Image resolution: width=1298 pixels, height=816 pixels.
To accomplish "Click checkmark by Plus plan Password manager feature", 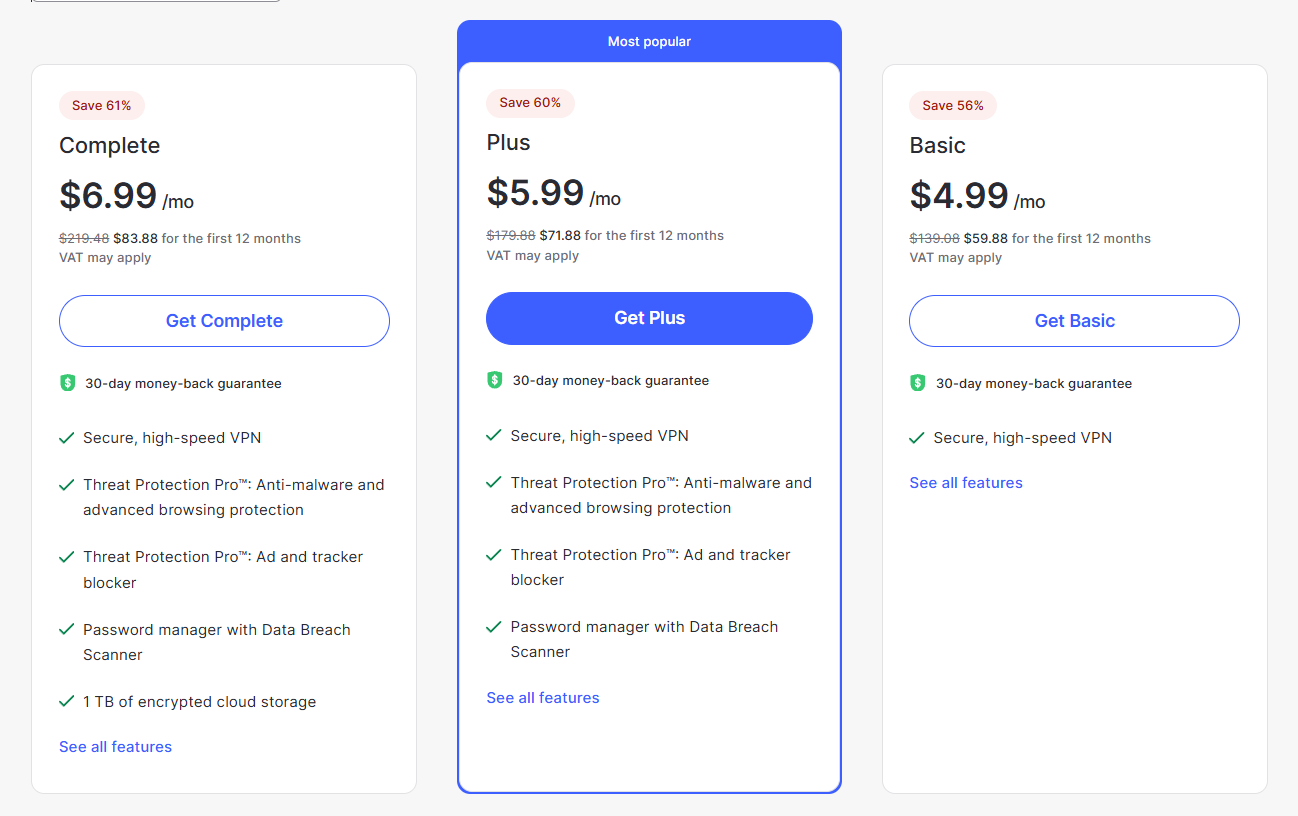I will coord(493,627).
